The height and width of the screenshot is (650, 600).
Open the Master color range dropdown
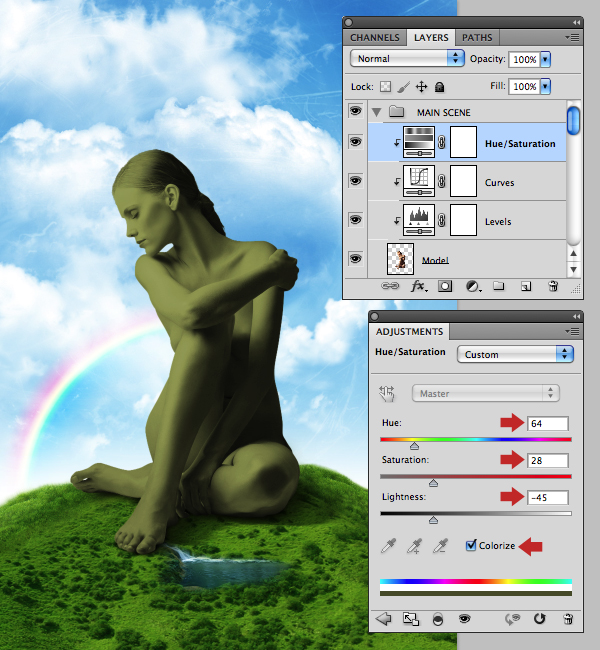pyautogui.click(x=486, y=393)
